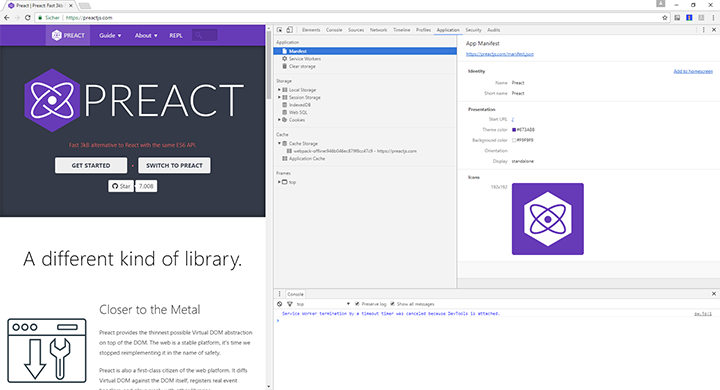This screenshot has width=720, height=390.
Task: Open the manifest.json link
Action: (500, 54)
